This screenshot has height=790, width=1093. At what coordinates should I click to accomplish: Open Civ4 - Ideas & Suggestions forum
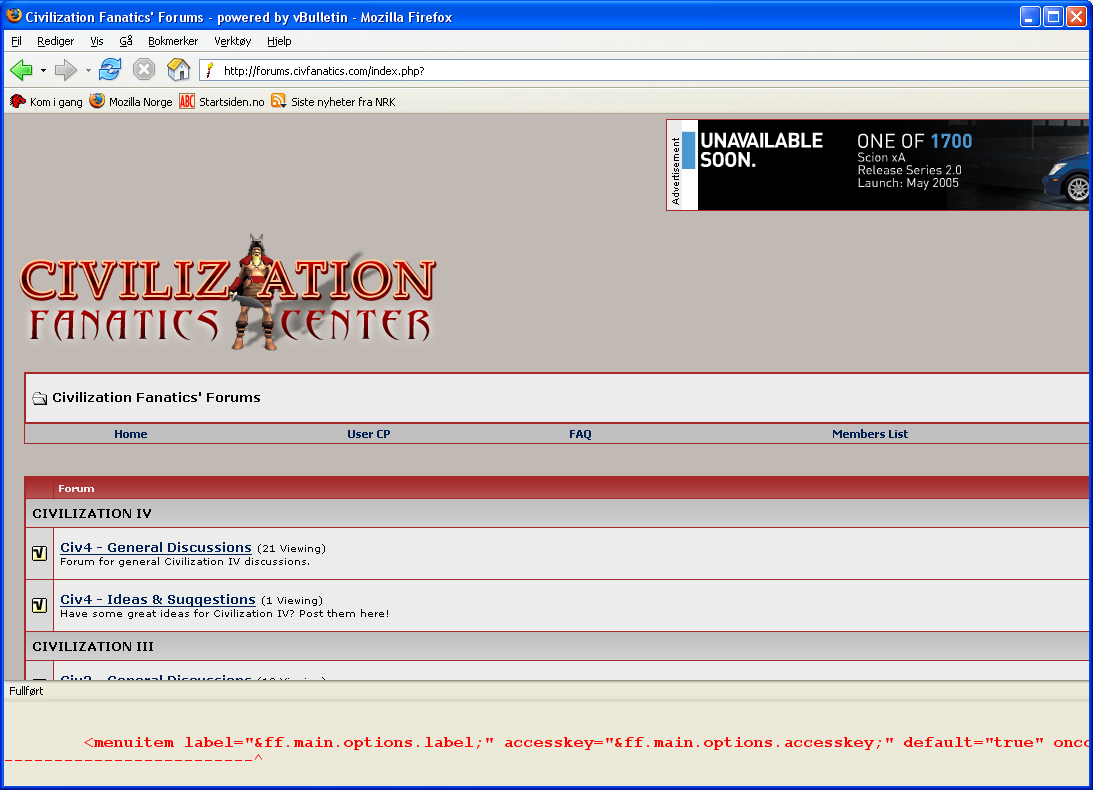[x=158, y=600]
